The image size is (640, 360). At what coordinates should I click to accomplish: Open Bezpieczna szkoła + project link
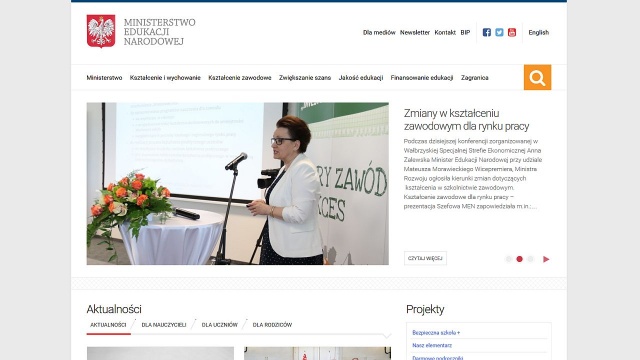tap(436, 333)
